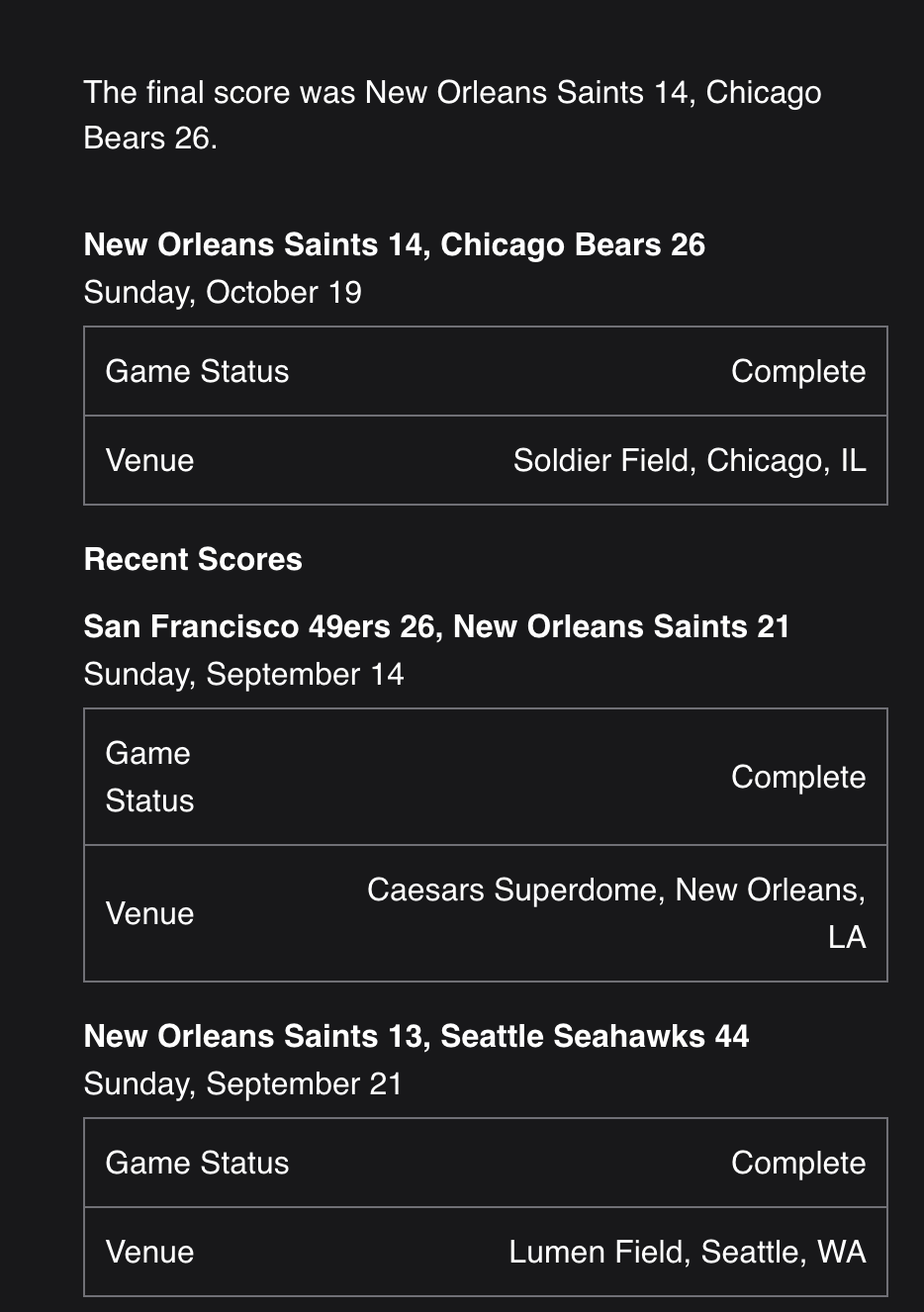Click Game Status label in Seahawks game table
The width and height of the screenshot is (924, 1312).
click(x=197, y=1164)
